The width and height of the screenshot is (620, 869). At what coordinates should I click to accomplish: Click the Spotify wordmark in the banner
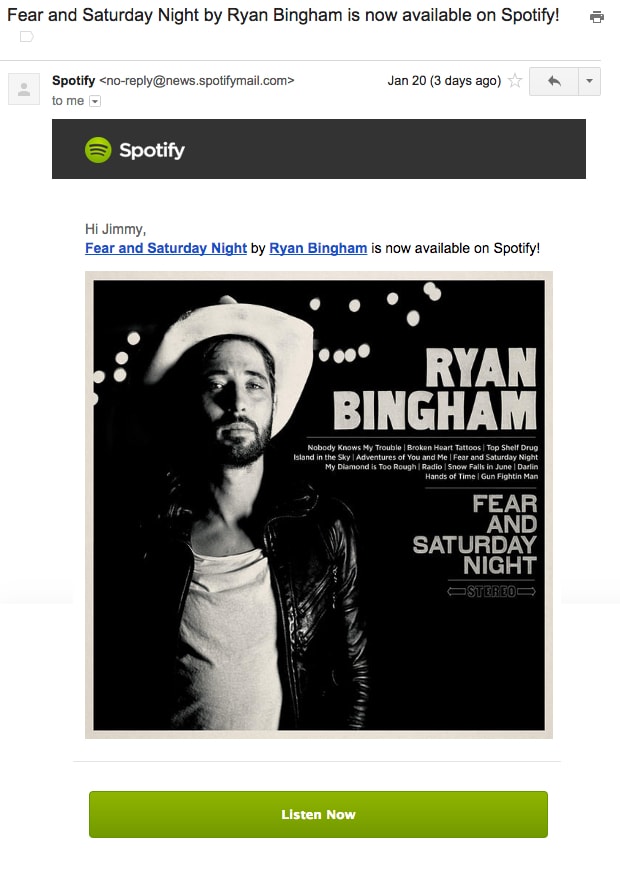pyautogui.click(x=152, y=150)
